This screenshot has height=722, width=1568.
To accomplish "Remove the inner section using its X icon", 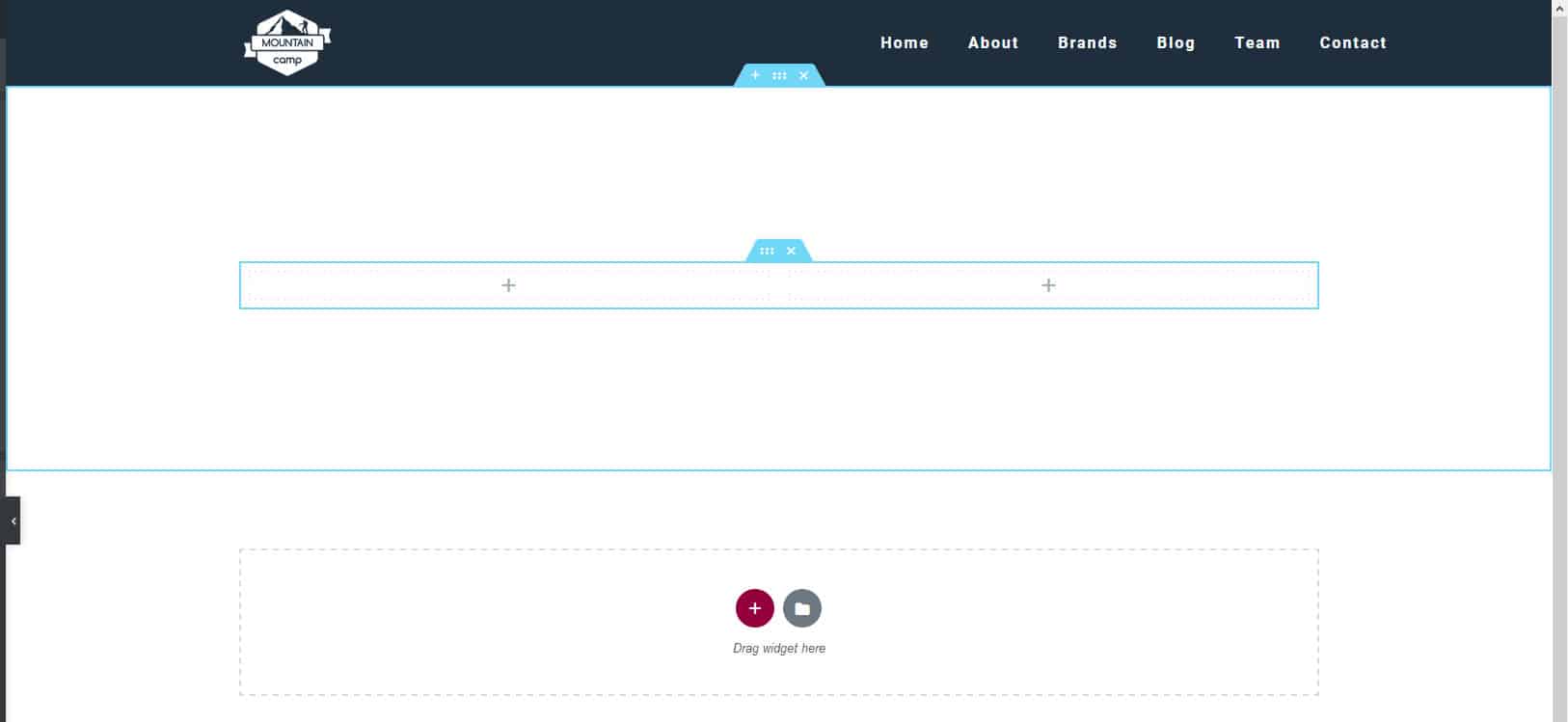I will pyautogui.click(x=791, y=251).
